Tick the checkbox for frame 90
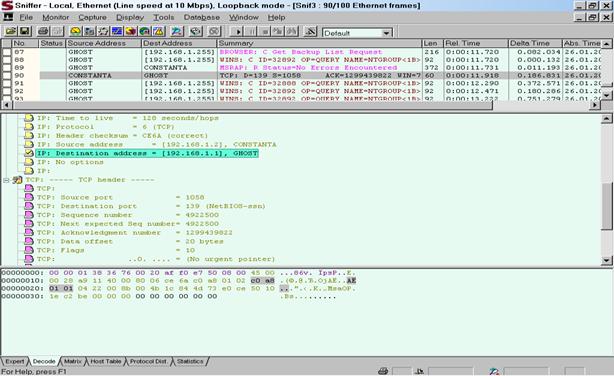 [7, 76]
